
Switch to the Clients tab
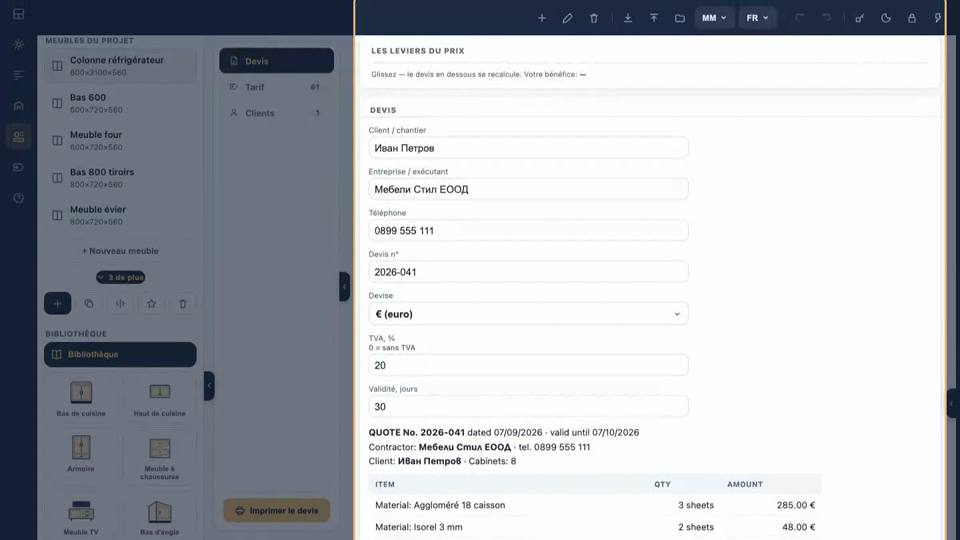tap(277, 113)
